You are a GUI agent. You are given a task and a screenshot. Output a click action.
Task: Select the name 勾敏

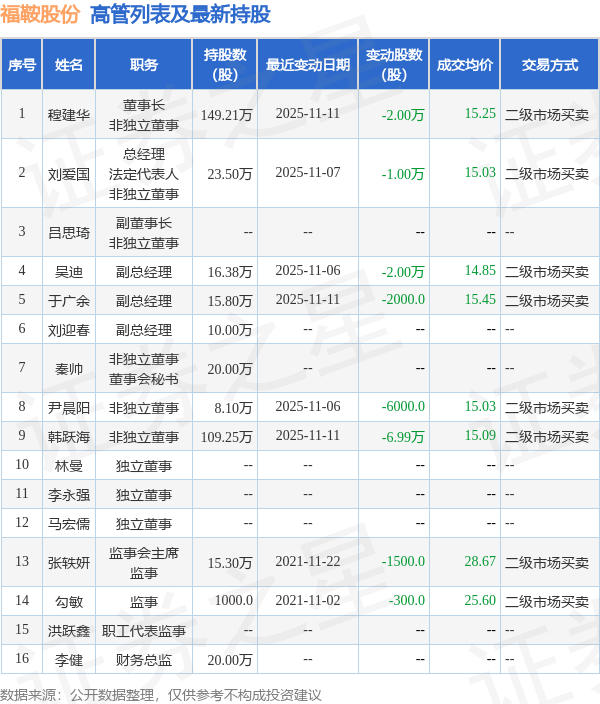[x=69, y=602]
